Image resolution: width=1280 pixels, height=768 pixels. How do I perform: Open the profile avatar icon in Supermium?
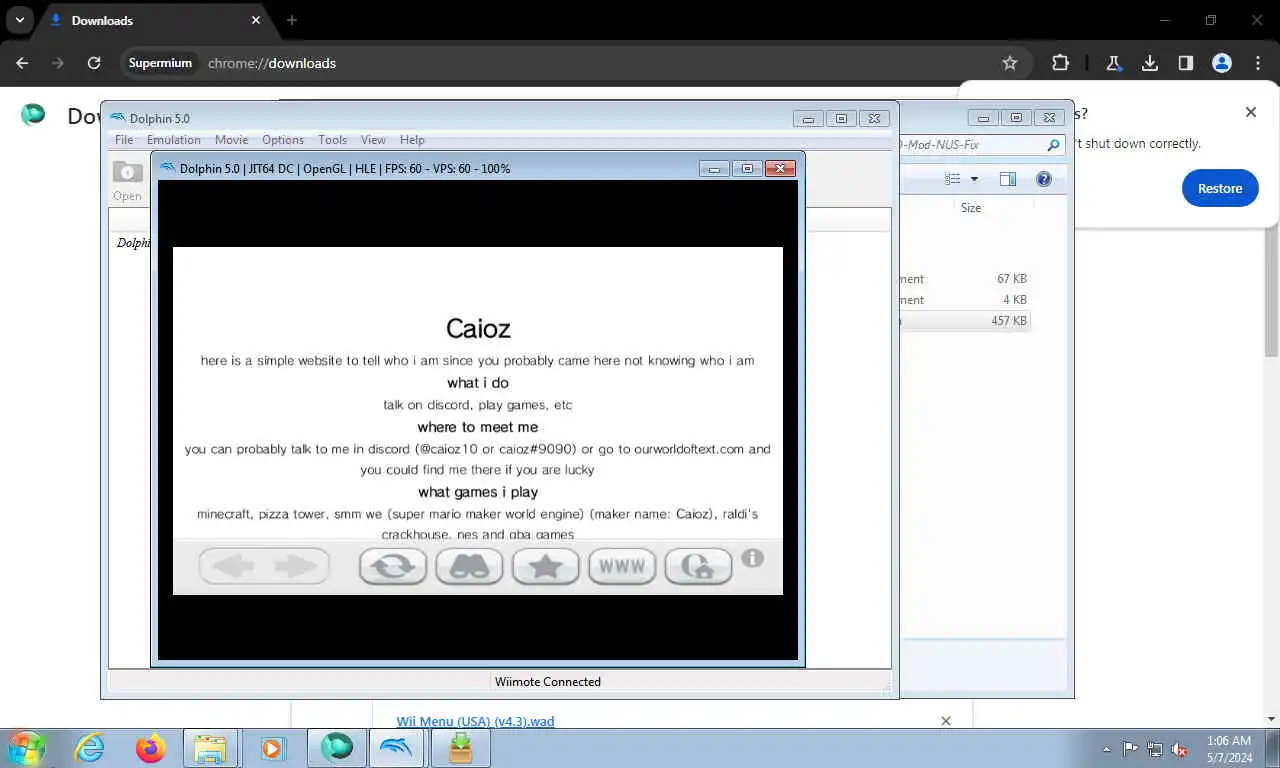click(x=1222, y=63)
